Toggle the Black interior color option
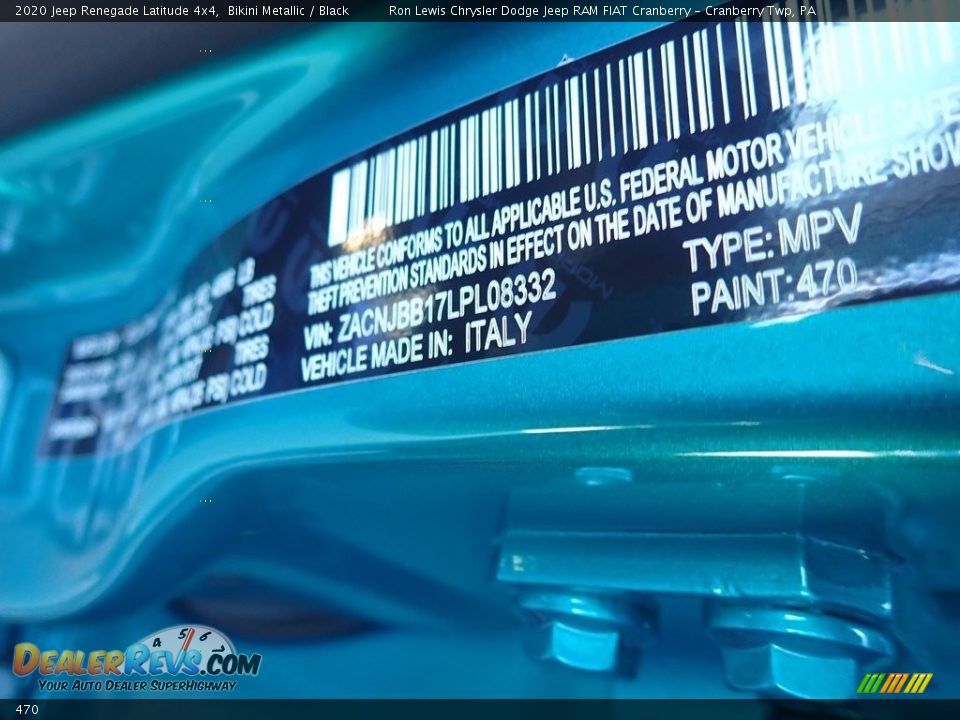 point(335,10)
